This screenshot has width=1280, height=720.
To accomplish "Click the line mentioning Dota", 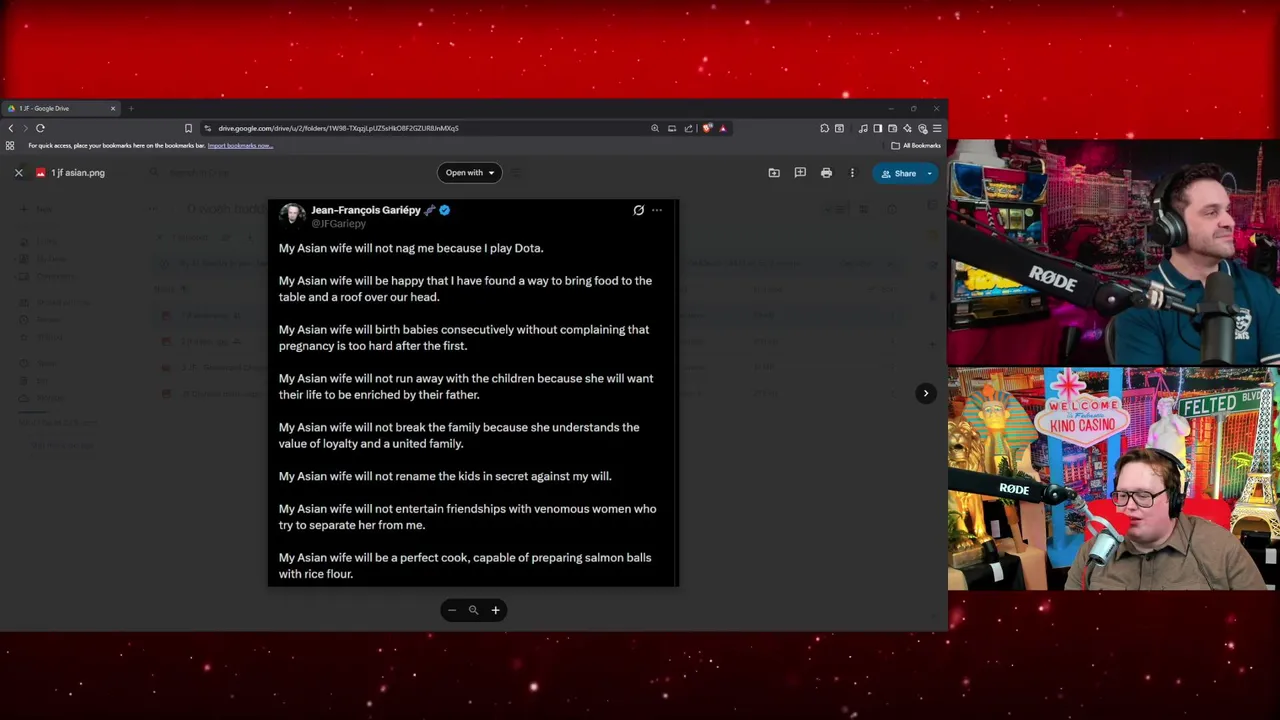I will 411,248.
